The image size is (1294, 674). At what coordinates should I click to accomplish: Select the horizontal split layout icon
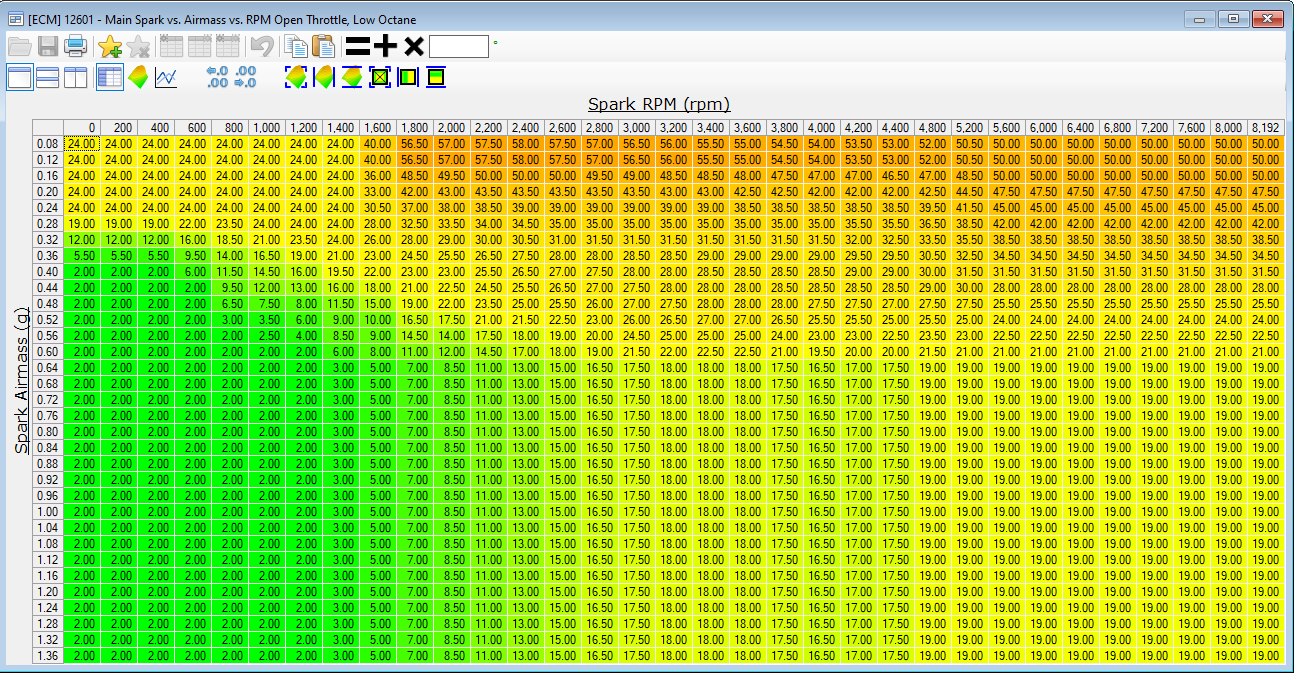coord(47,77)
